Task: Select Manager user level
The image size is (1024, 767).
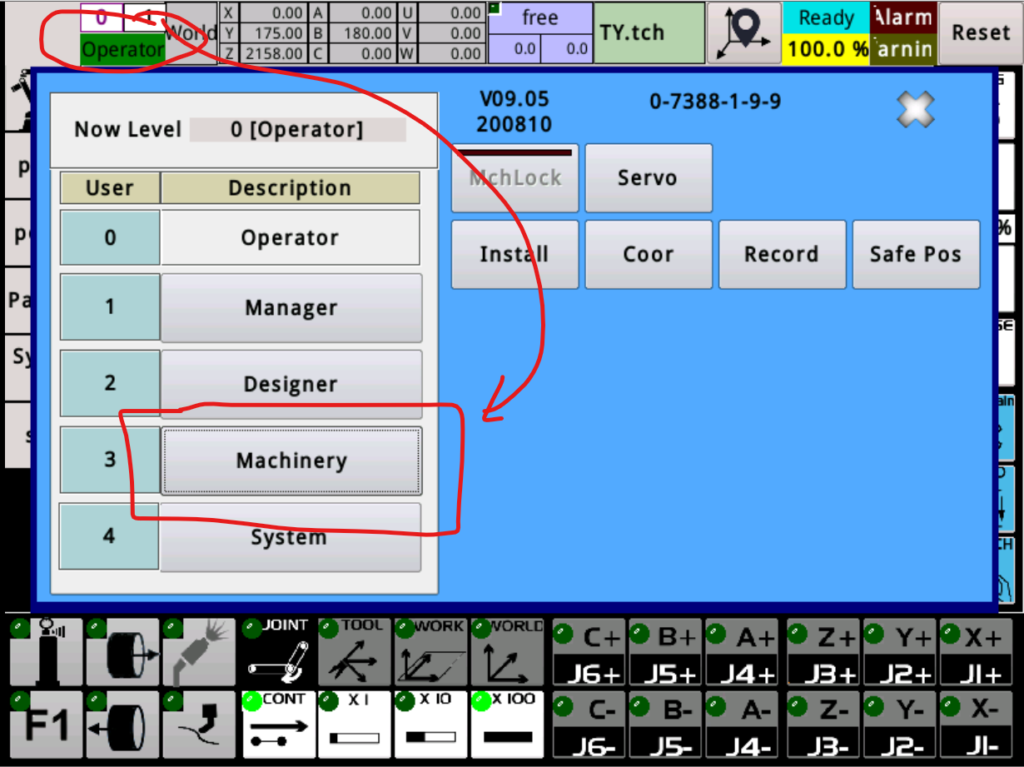Action: click(291, 308)
